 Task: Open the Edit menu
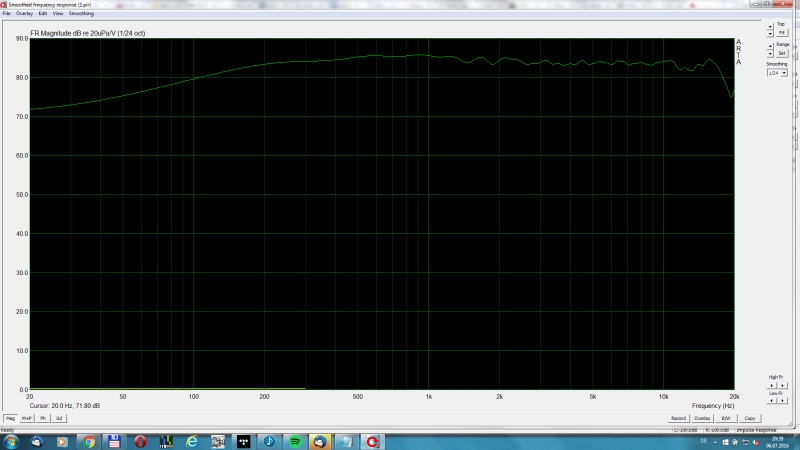43,14
